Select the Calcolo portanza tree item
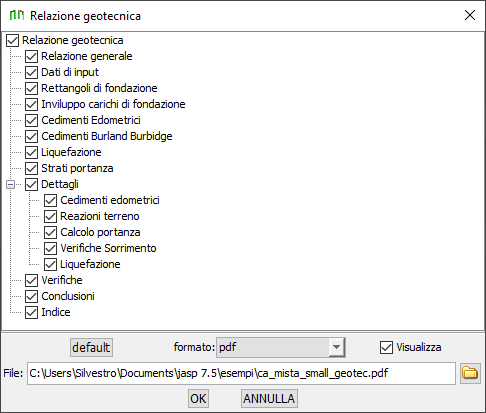The image size is (486, 413). pyautogui.click(x=100, y=232)
